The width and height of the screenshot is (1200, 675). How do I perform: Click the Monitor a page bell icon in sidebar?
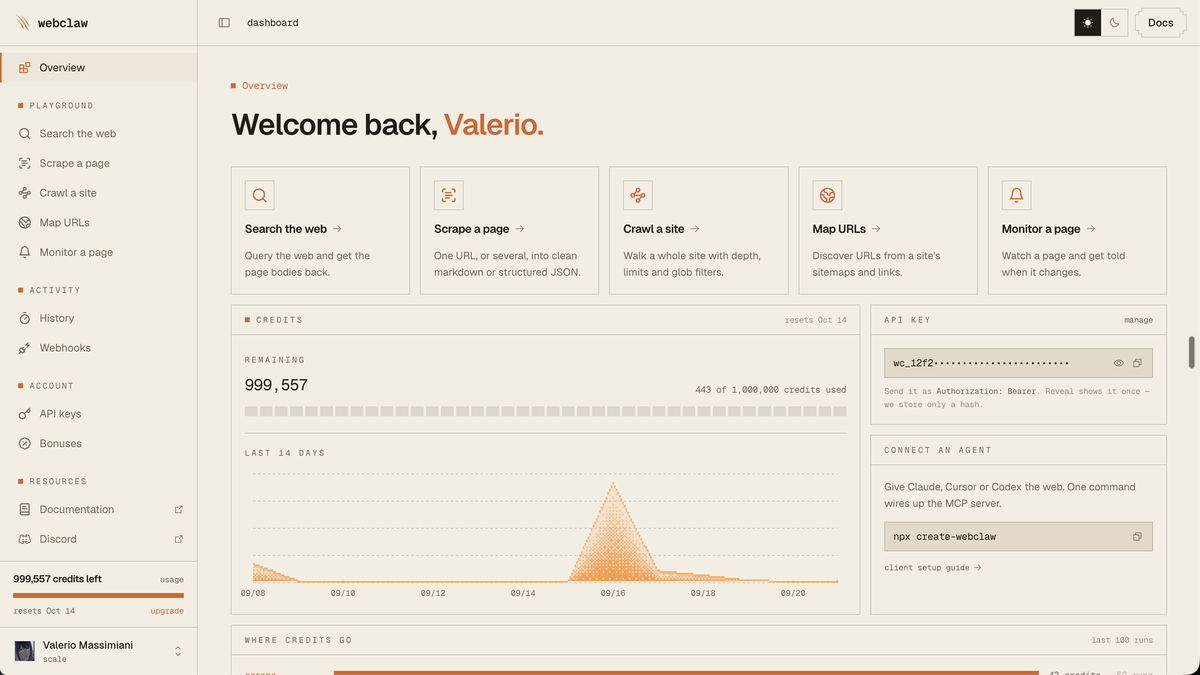coord(25,252)
